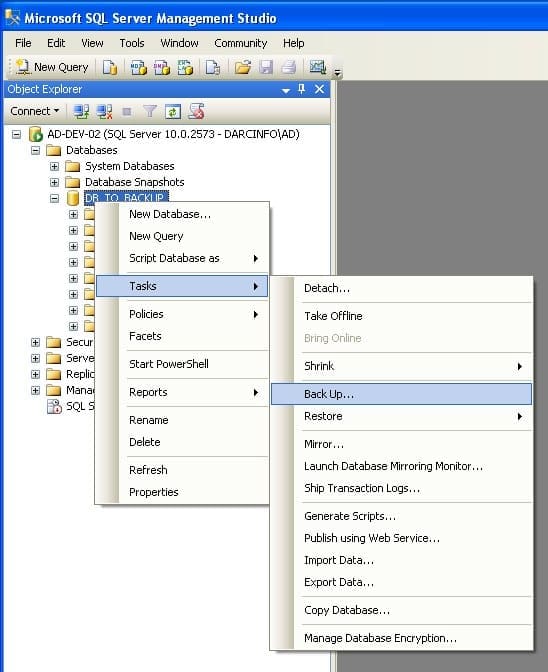Select the System Databases folder icon

[72, 166]
